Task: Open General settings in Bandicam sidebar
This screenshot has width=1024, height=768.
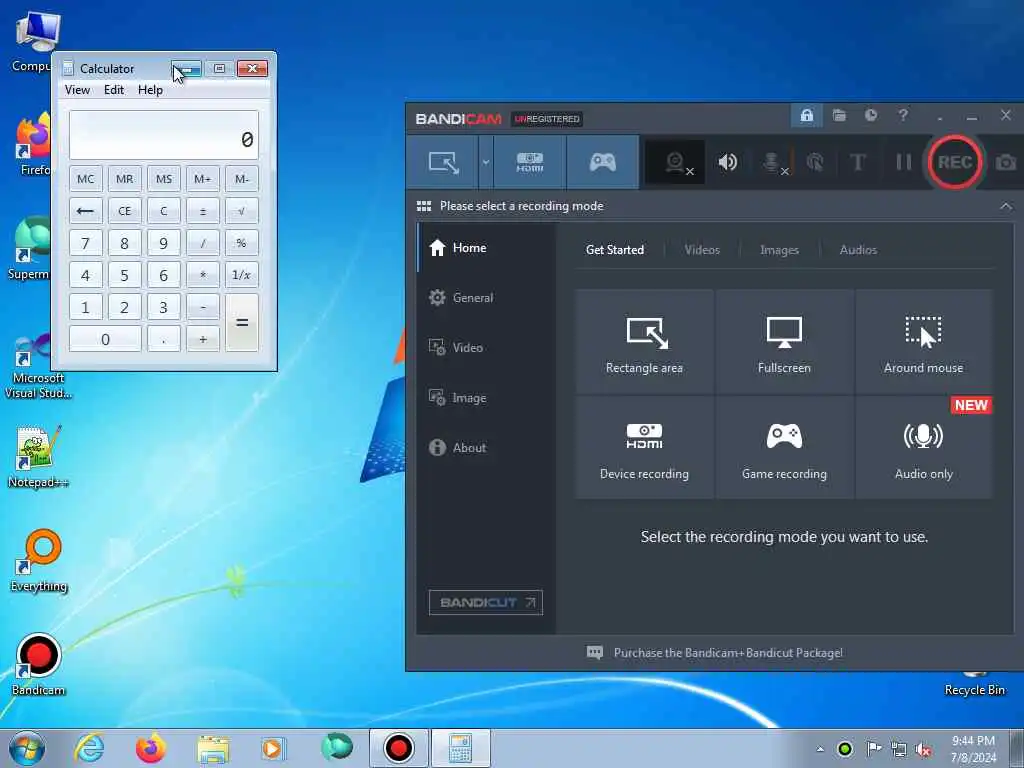Action: [x=487, y=298]
